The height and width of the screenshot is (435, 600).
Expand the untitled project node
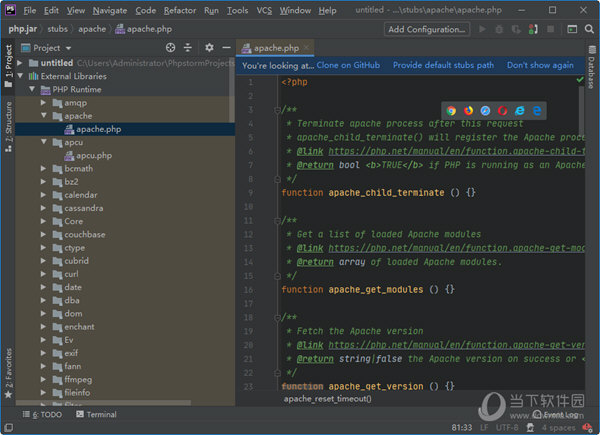20,63
